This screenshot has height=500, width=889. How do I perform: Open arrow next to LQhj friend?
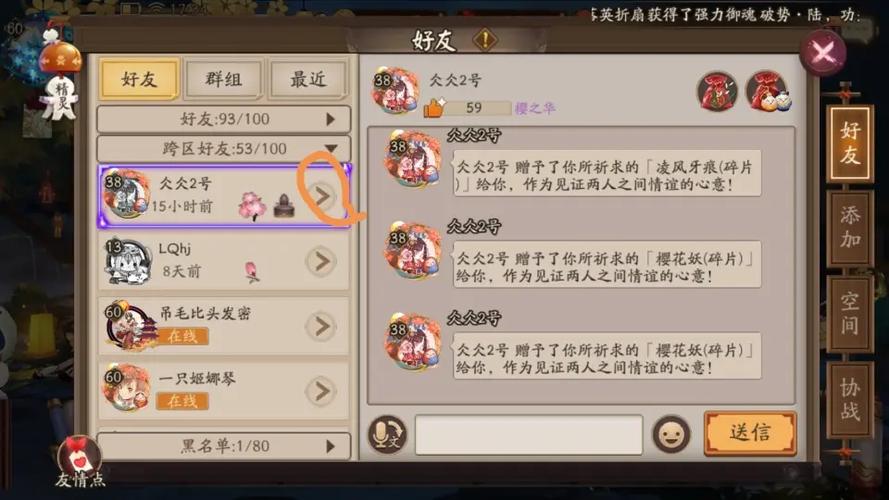click(x=321, y=261)
